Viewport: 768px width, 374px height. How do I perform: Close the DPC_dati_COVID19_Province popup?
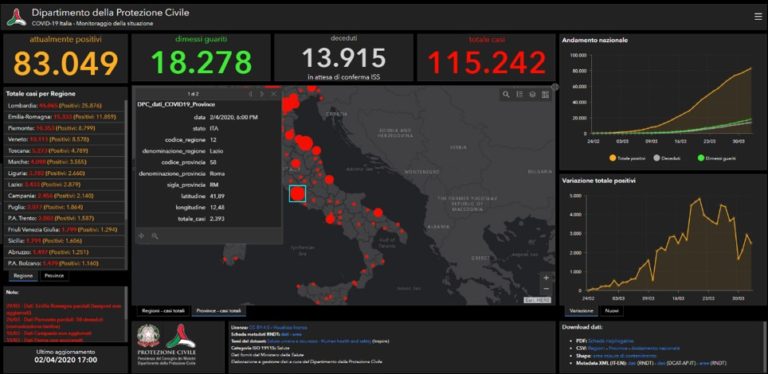274,94
